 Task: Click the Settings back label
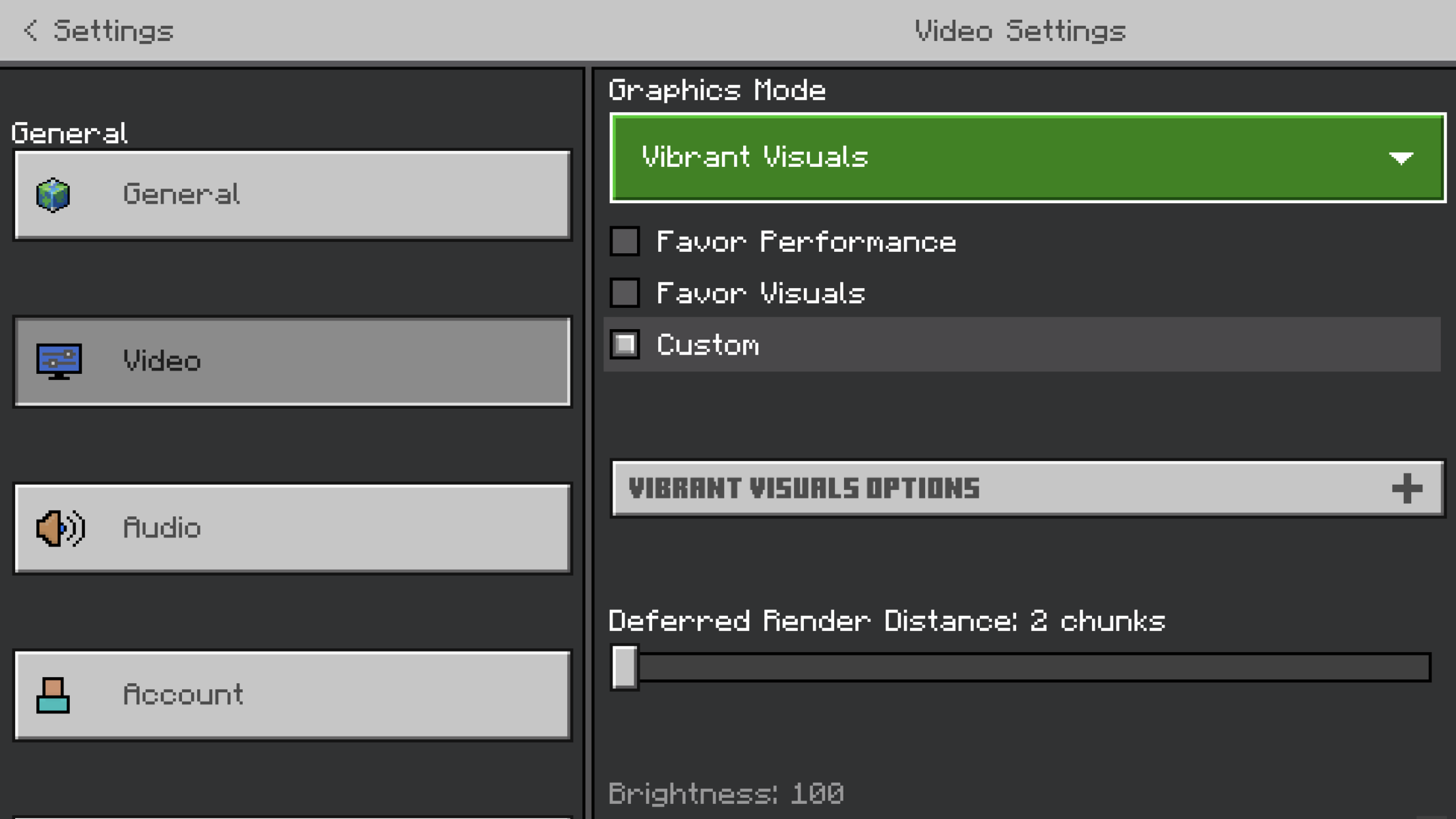point(113,31)
